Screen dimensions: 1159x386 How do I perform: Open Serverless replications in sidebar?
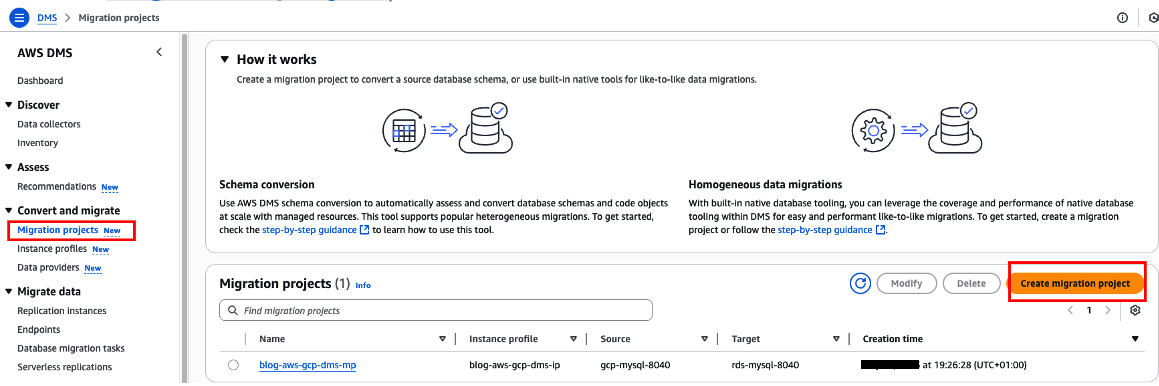[64, 366]
